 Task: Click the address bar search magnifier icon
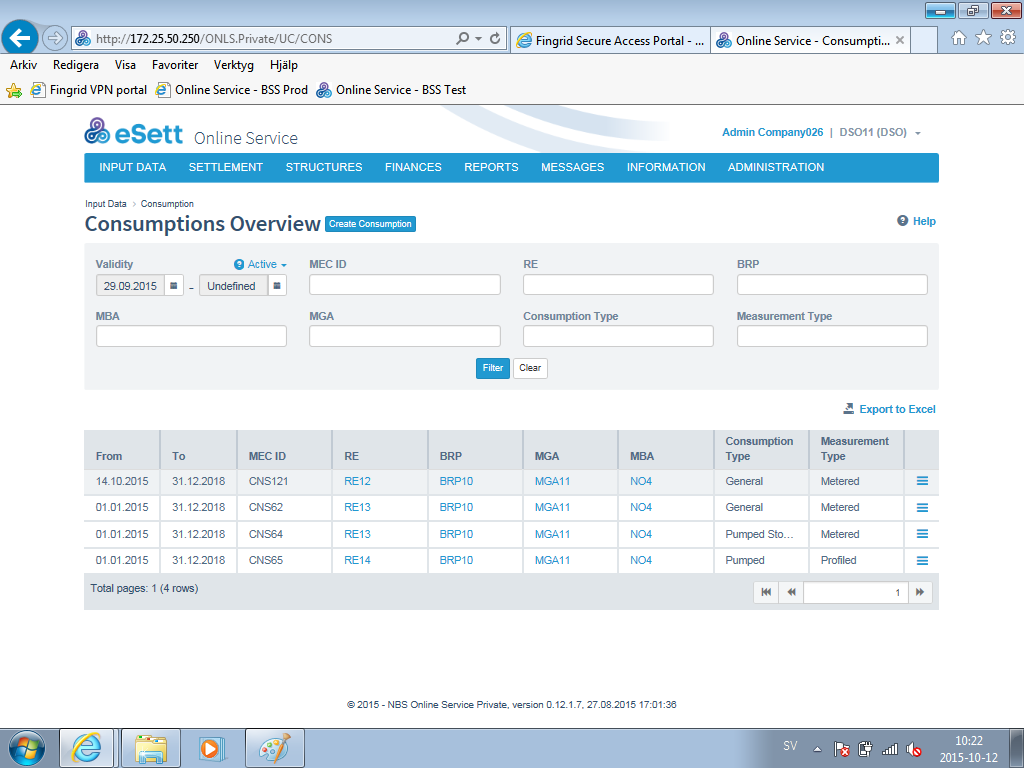click(462, 39)
